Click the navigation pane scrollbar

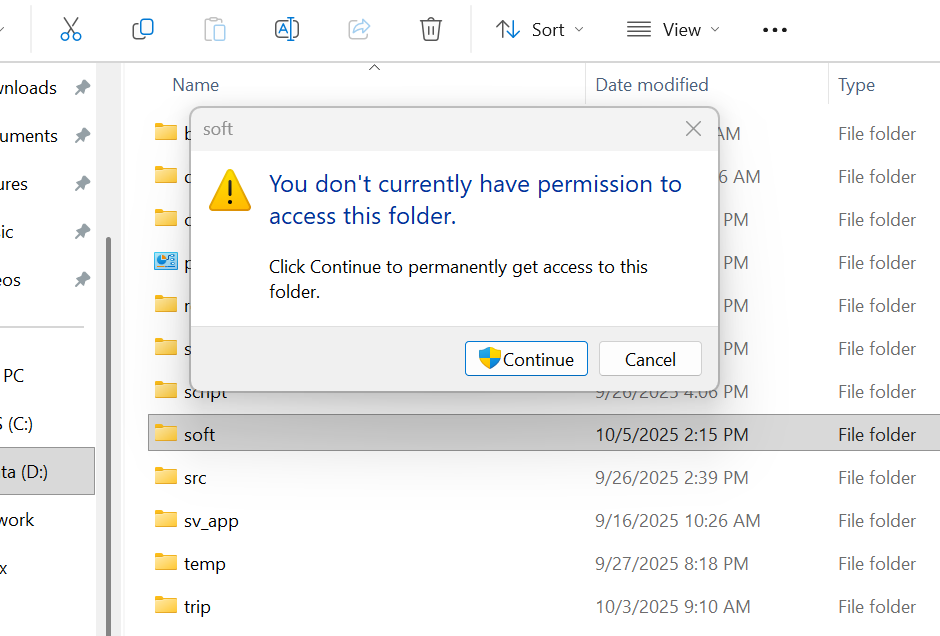tap(108, 436)
